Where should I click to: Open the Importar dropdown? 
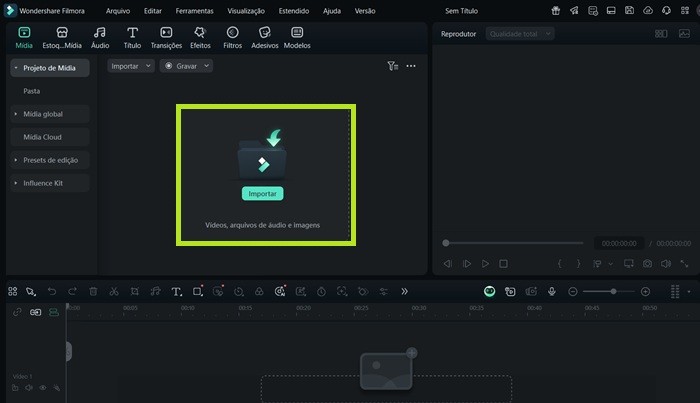click(131, 66)
